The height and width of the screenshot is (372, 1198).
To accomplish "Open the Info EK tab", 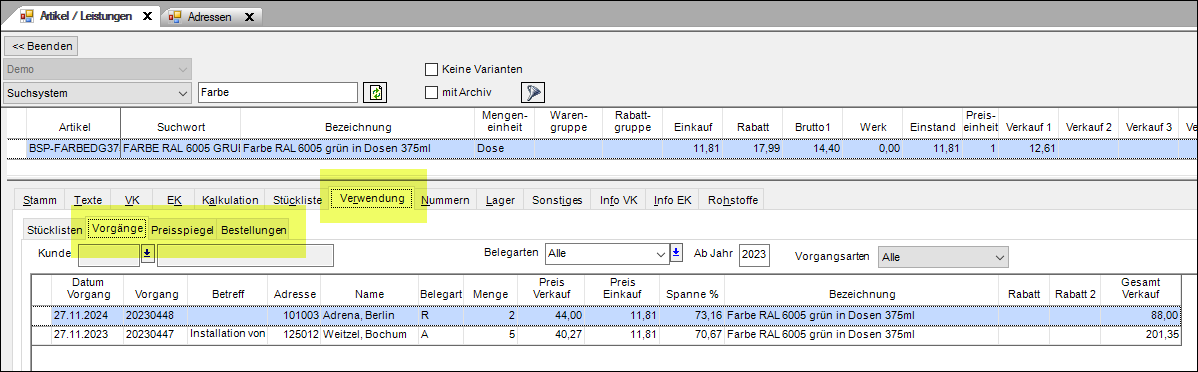I will (x=672, y=200).
